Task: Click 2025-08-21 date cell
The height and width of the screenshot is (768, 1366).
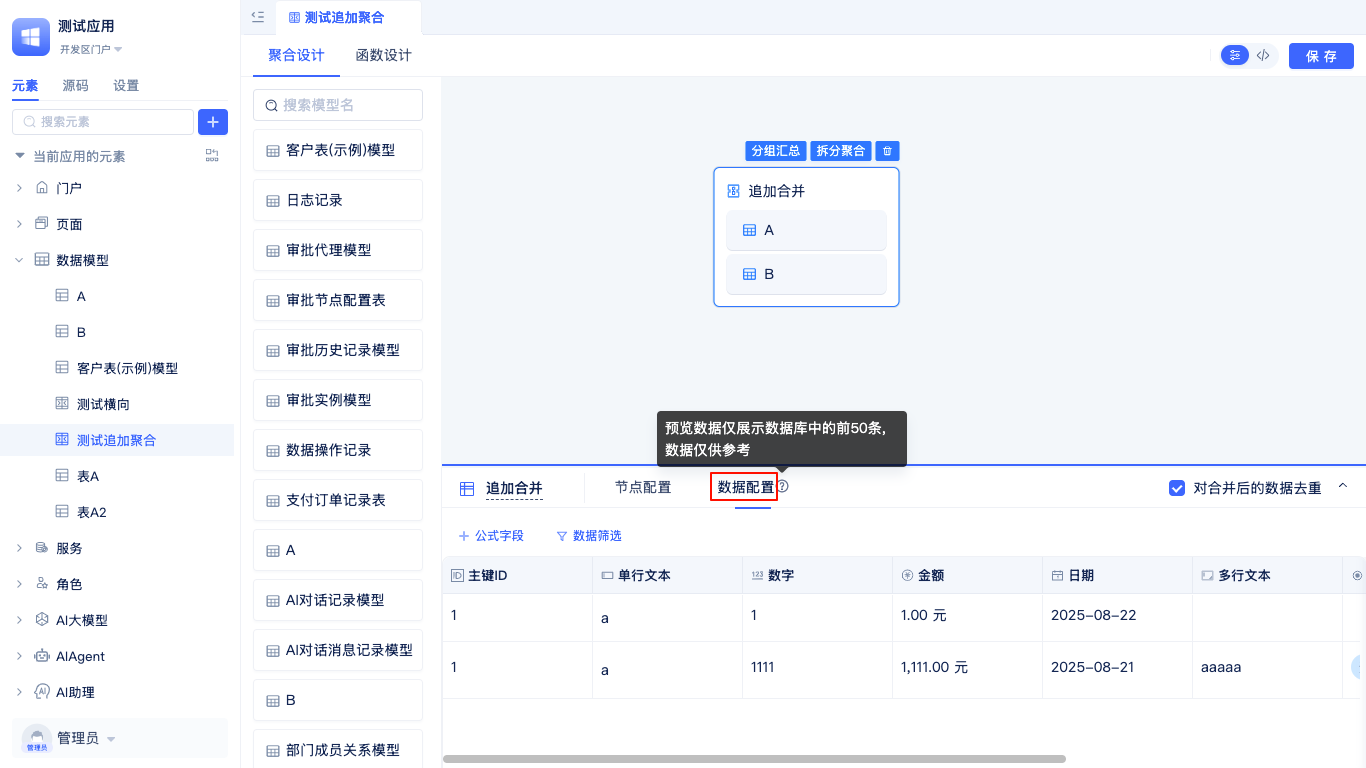Action: 1117,669
